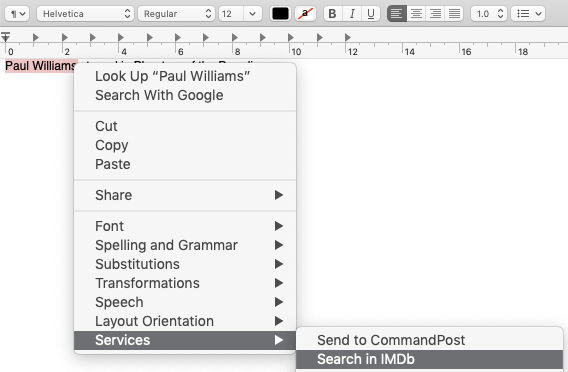568x372 pixels.
Task: Choose Send to CommandPost service
Action: coord(429,340)
